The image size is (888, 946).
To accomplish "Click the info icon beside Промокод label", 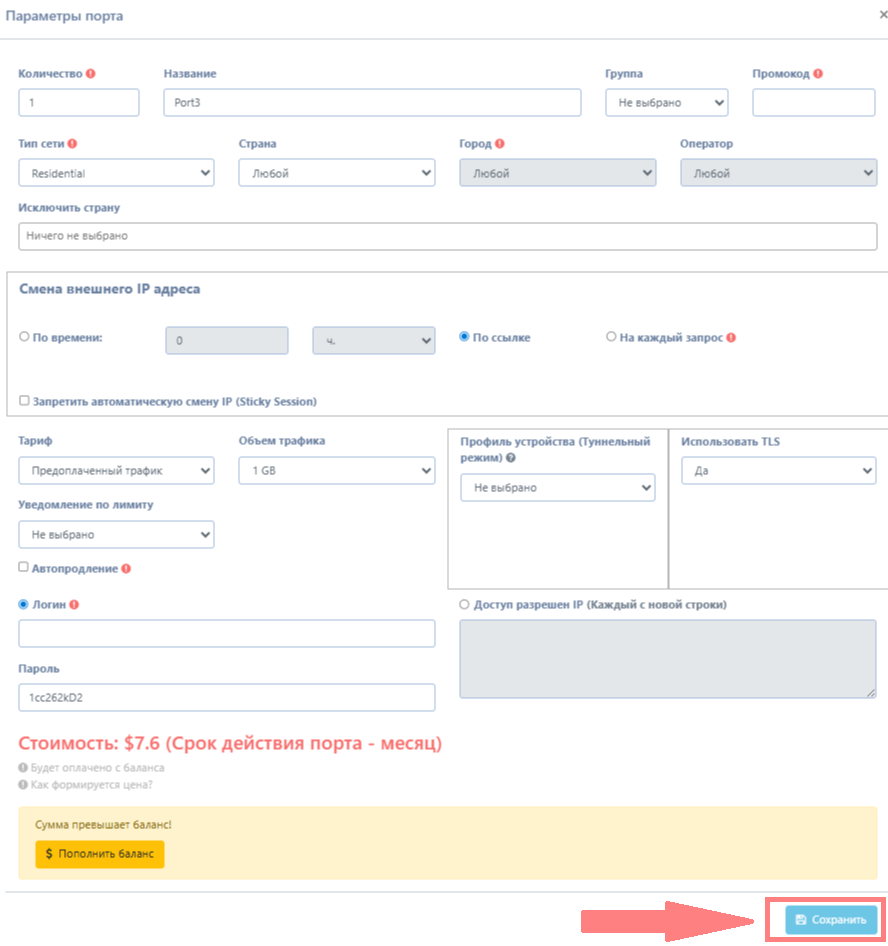I will tap(818, 74).
